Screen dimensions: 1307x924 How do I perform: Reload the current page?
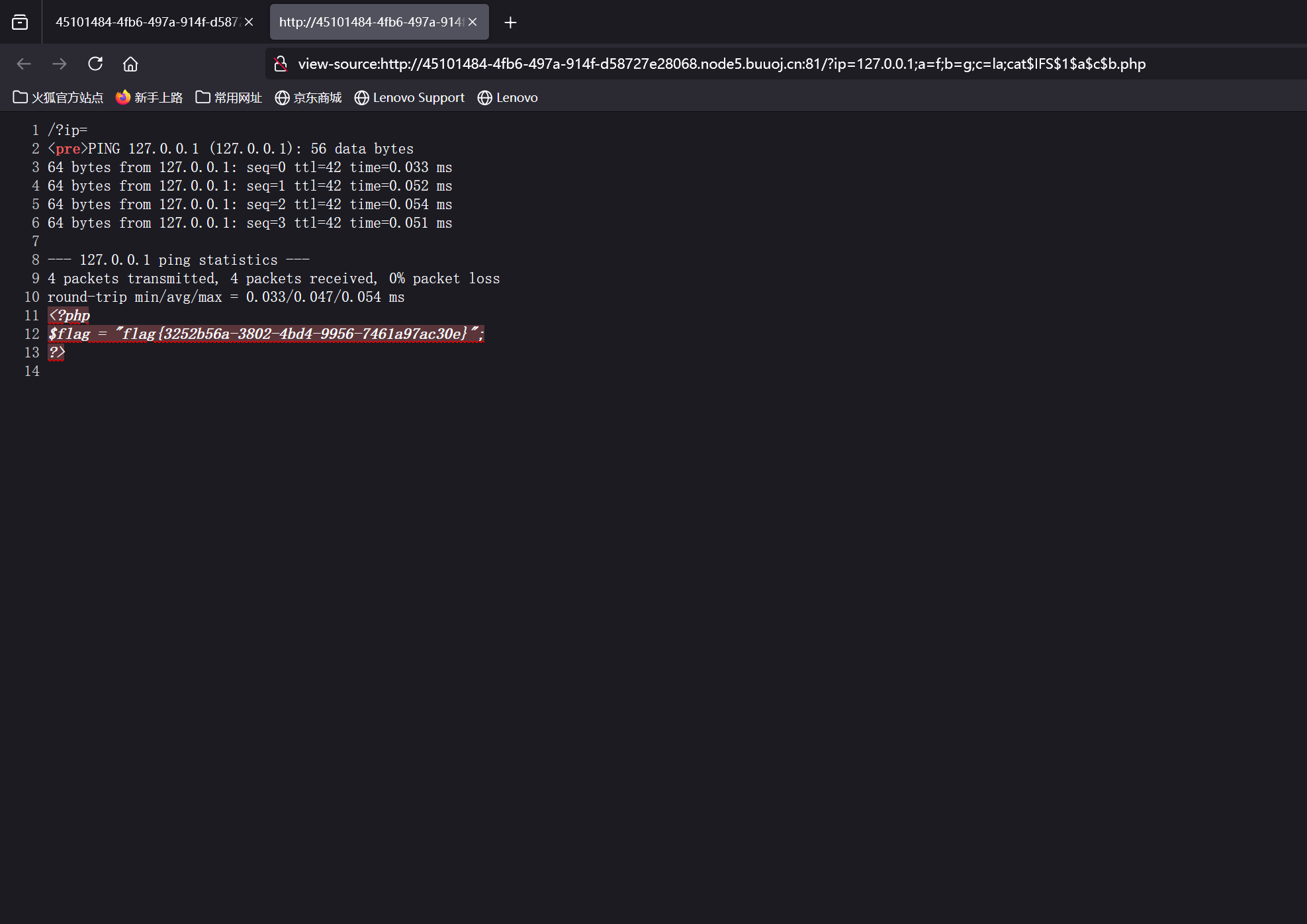(x=95, y=64)
